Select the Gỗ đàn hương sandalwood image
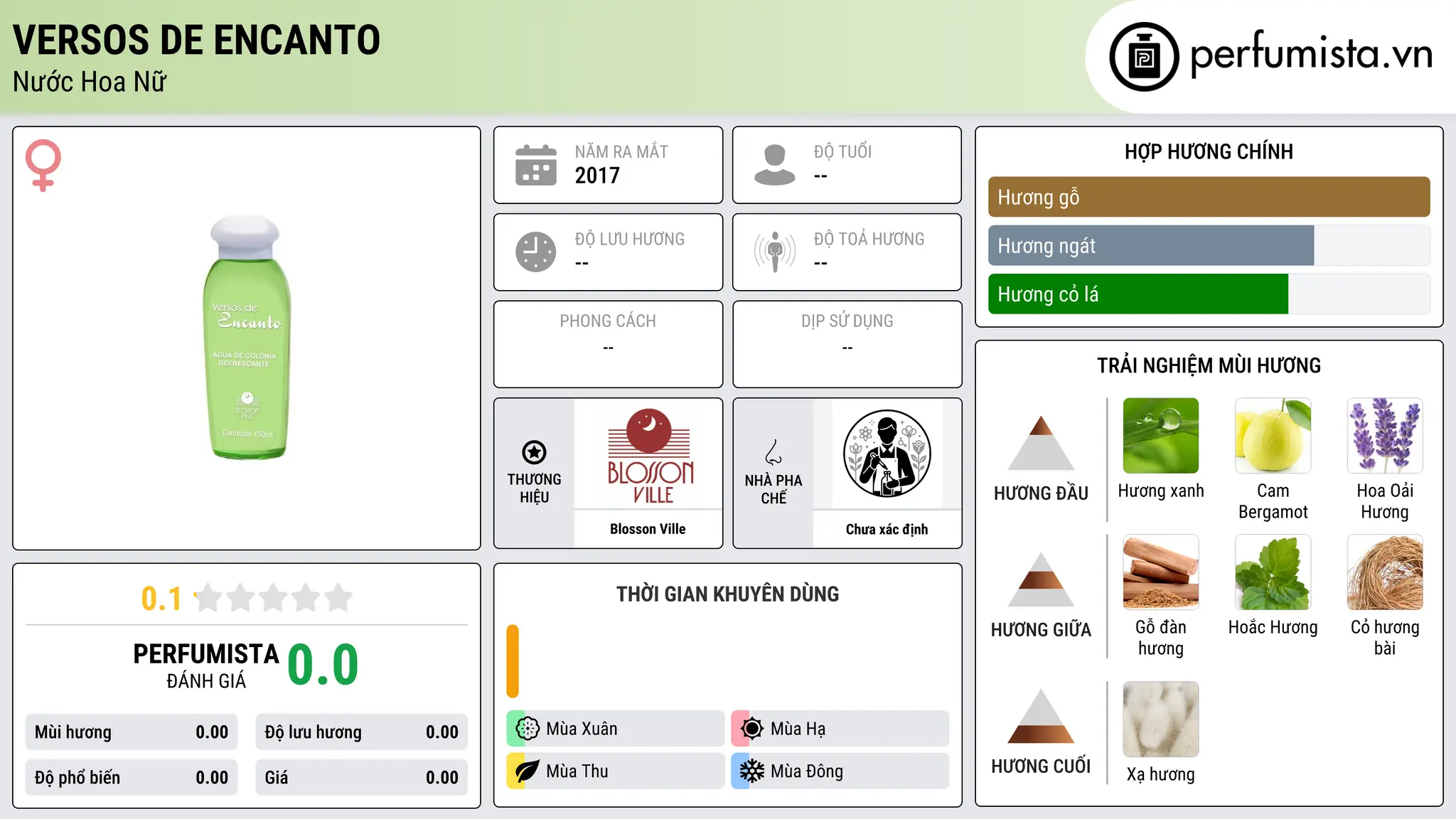 (x=1161, y=572)
